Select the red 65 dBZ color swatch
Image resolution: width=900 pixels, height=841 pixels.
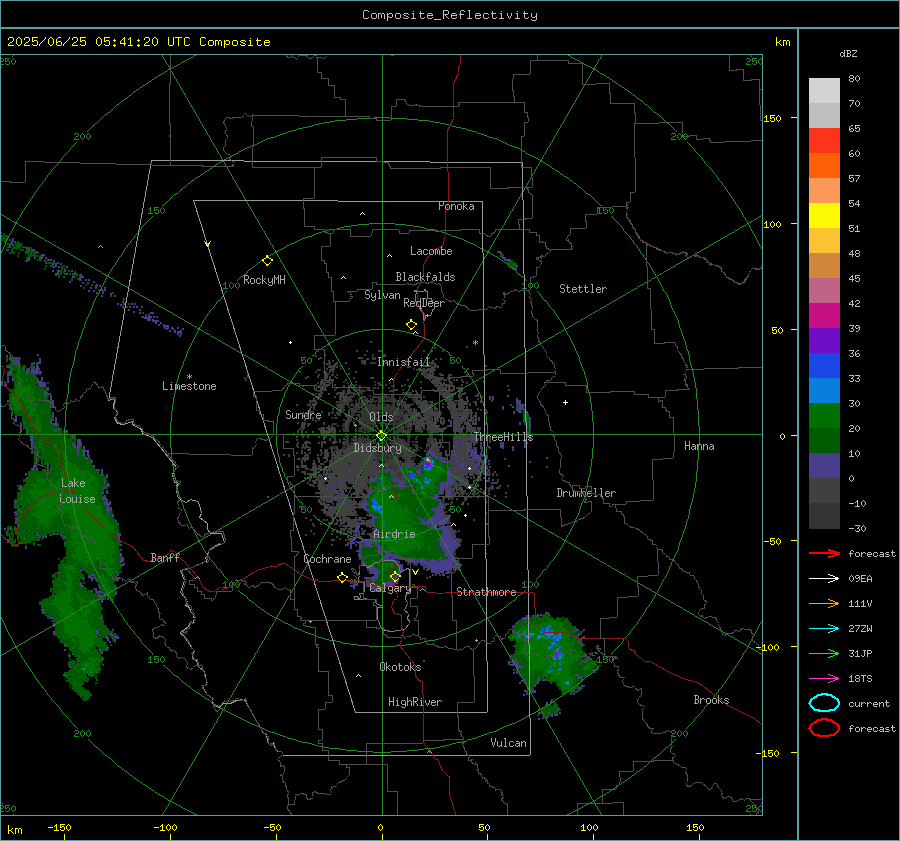(x=824, y=141)
